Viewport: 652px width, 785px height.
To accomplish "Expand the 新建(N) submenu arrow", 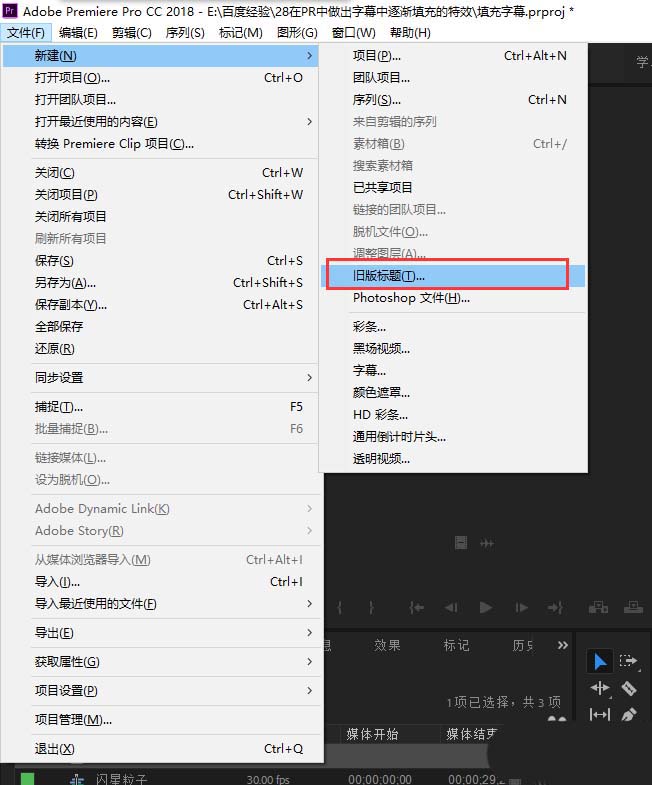I will coord(309,56).
